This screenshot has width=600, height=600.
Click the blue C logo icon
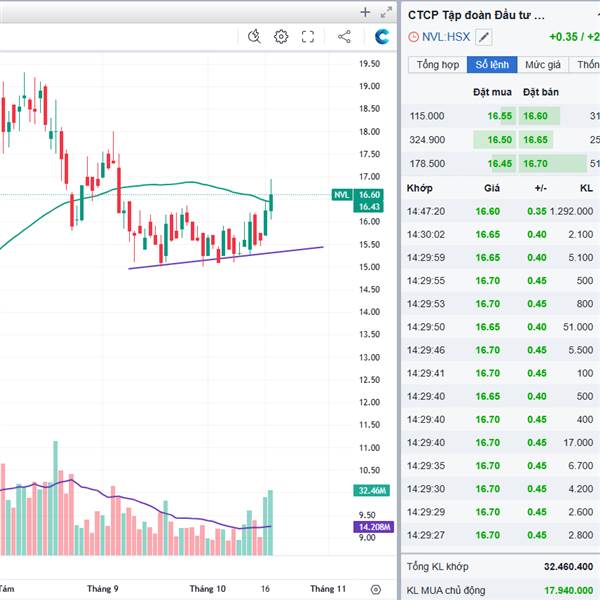[381, 37]
